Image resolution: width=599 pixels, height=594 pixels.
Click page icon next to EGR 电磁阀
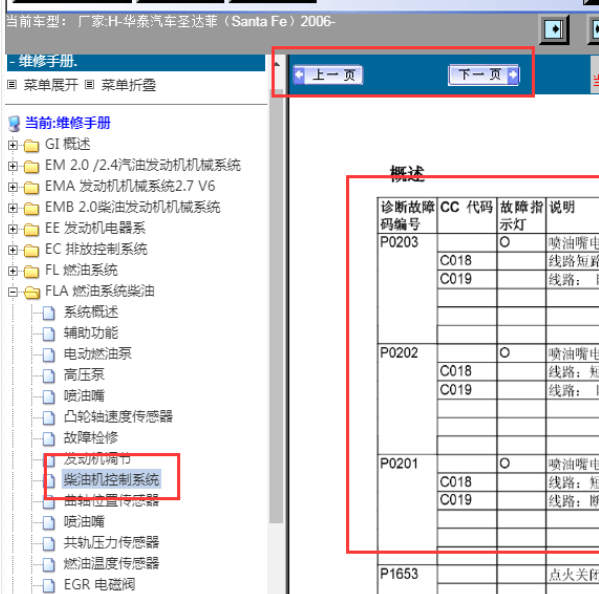tap(49, 585)
